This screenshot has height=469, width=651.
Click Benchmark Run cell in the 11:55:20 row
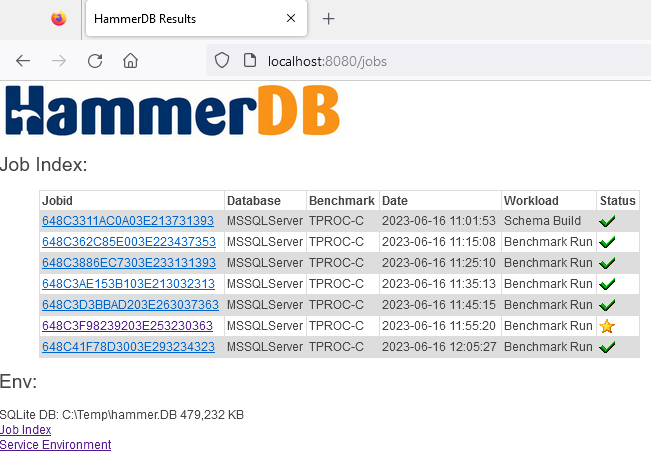(548, 326)
